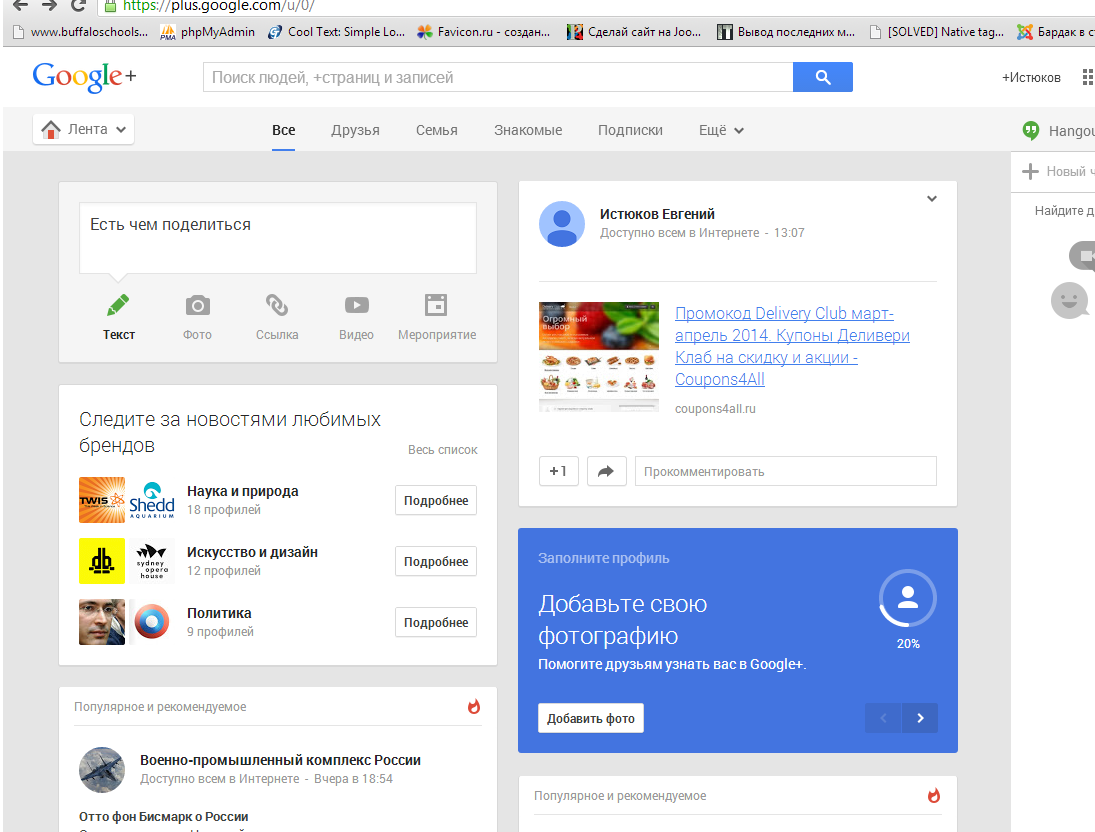Choose the Event calendar icon
The width and height of the screenshot is (1095, 832).
(x=436, y=305)
